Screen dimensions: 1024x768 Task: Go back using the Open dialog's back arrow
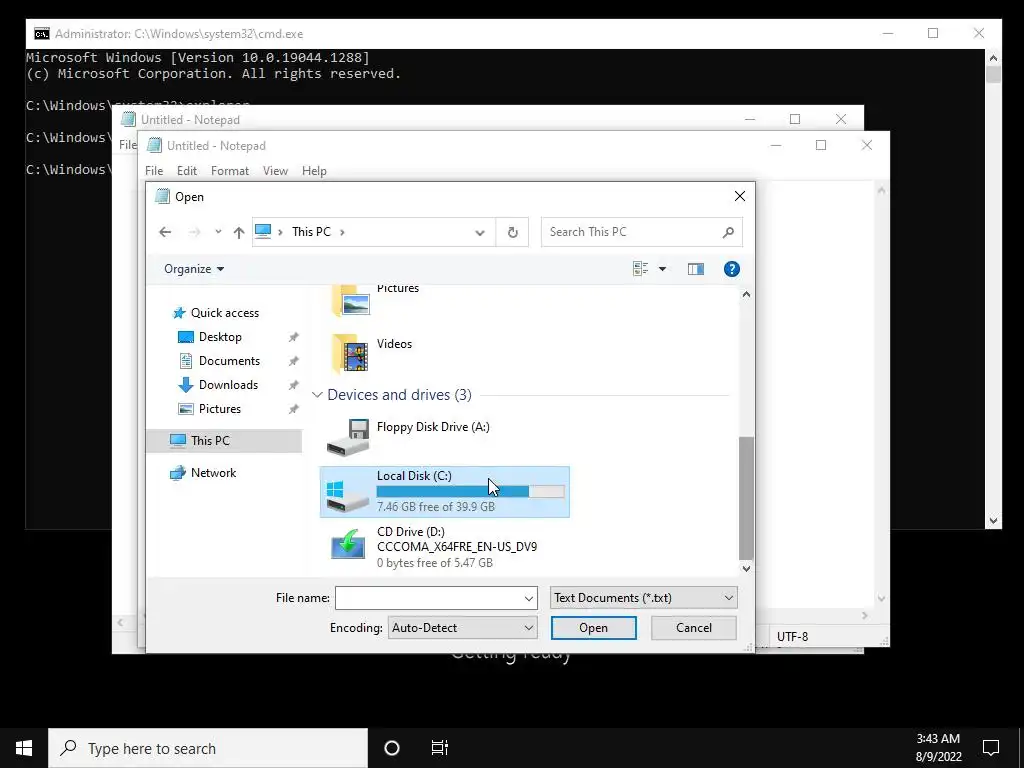[165, 232]
